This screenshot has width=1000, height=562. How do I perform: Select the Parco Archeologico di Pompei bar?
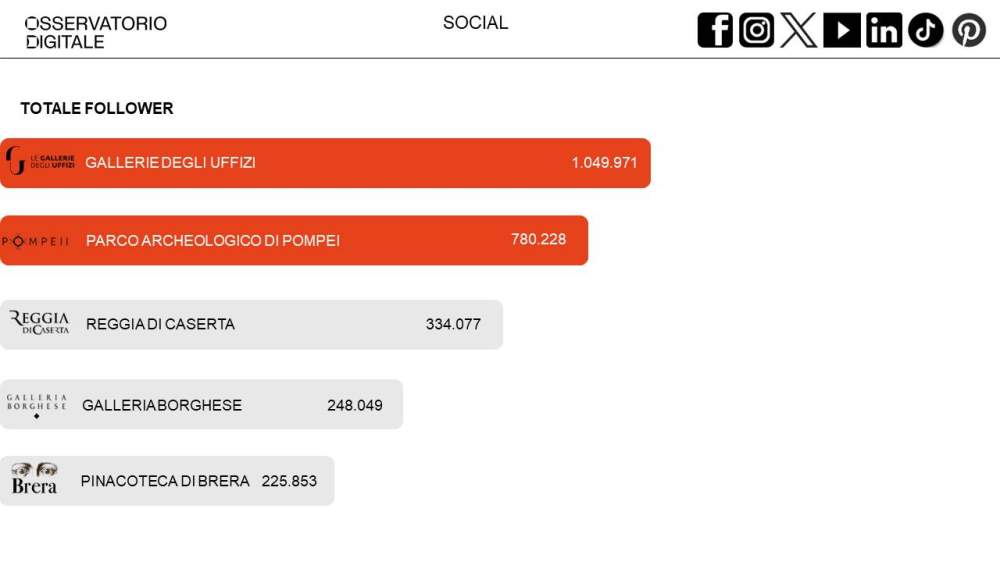pos(294,240)
